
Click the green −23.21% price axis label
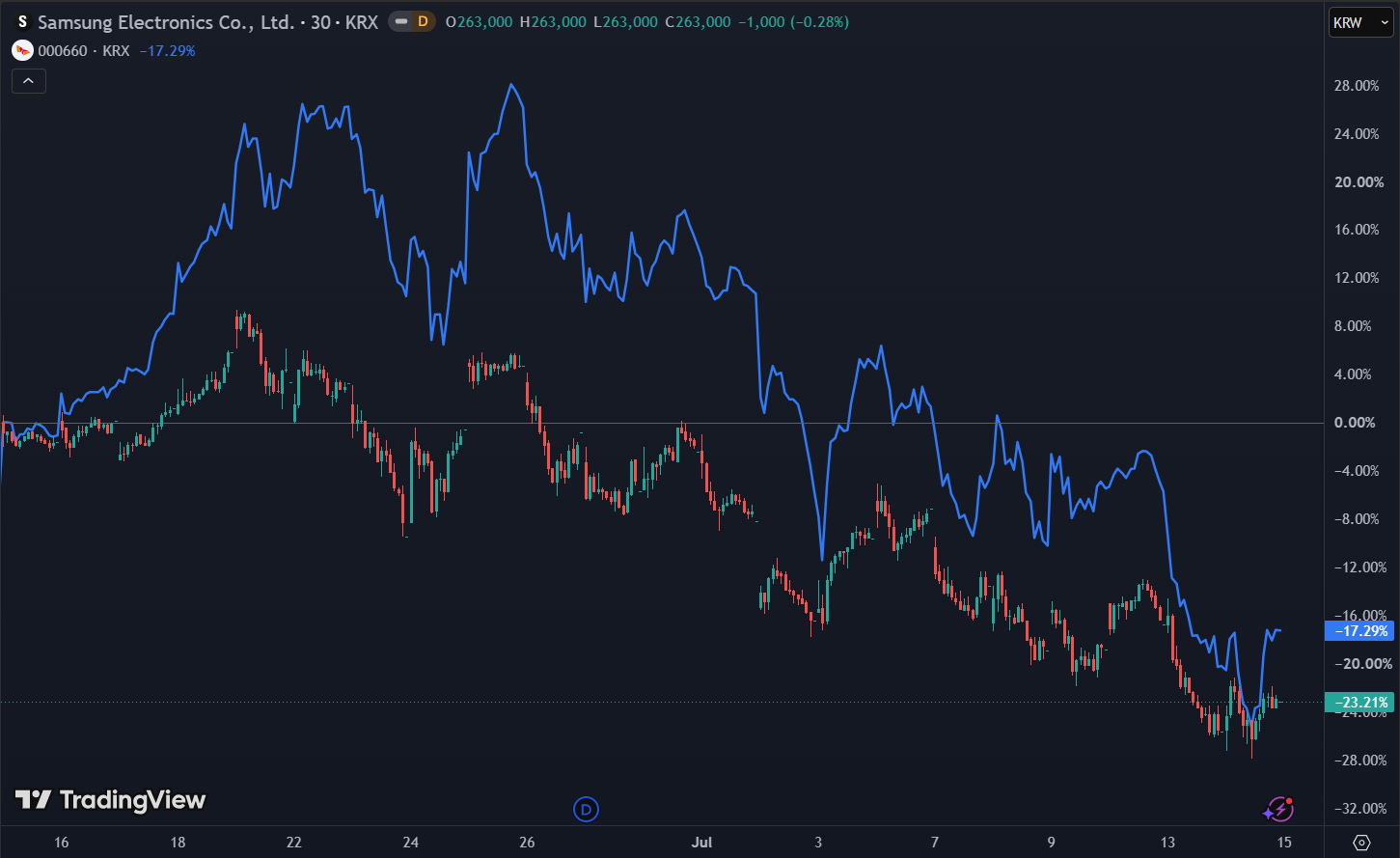(1360, 703)
